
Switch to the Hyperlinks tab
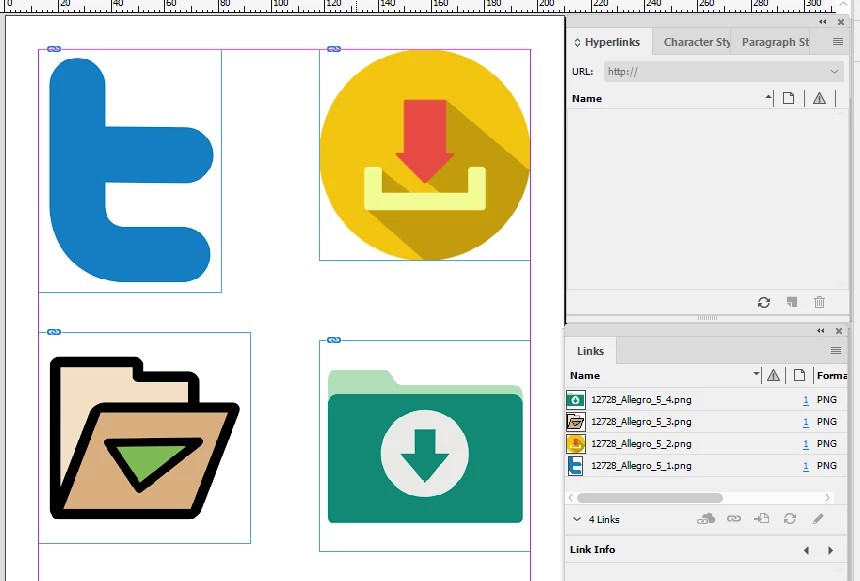click(612, 42)
